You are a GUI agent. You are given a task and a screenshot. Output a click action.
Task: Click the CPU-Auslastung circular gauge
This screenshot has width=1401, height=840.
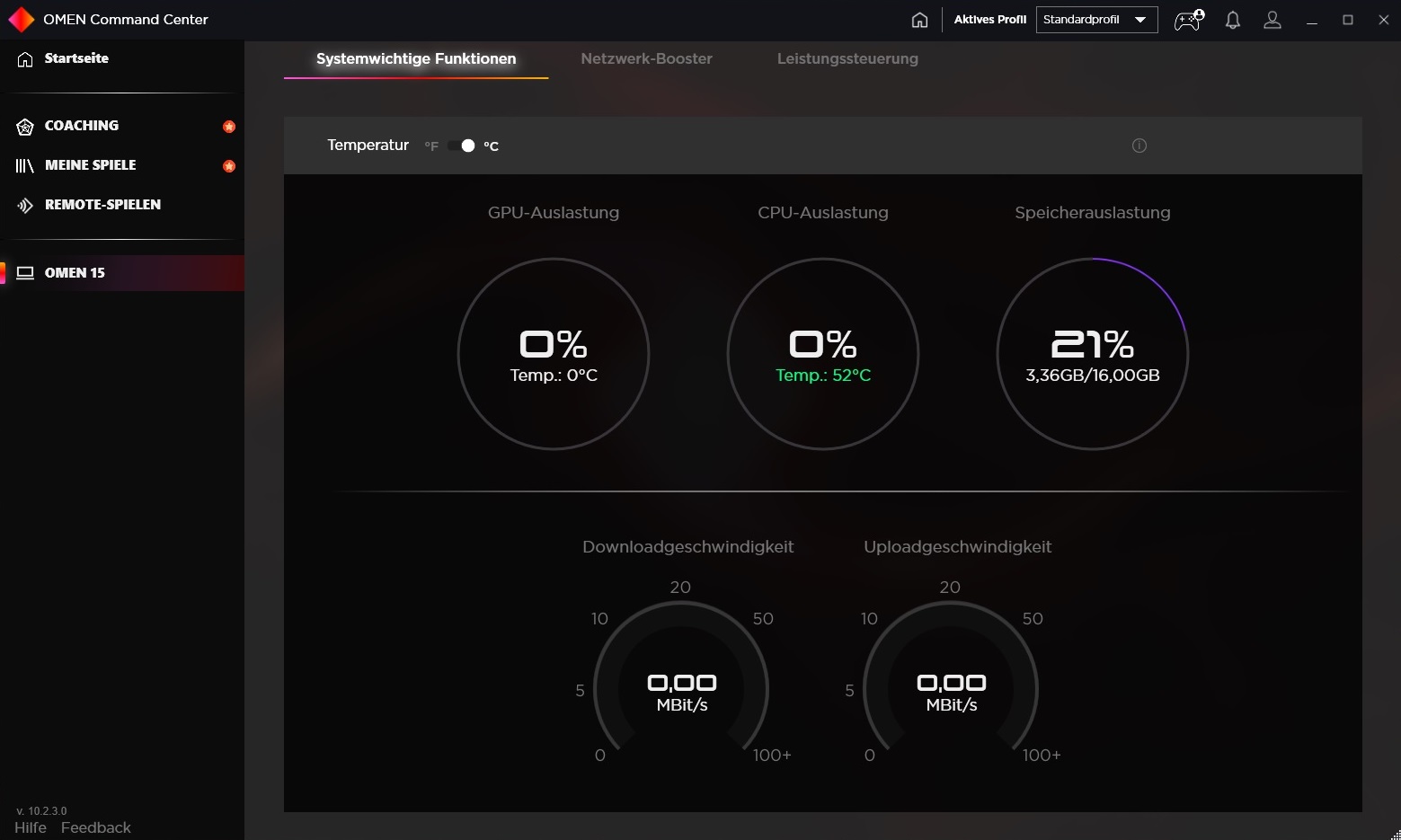pos(823,354)
